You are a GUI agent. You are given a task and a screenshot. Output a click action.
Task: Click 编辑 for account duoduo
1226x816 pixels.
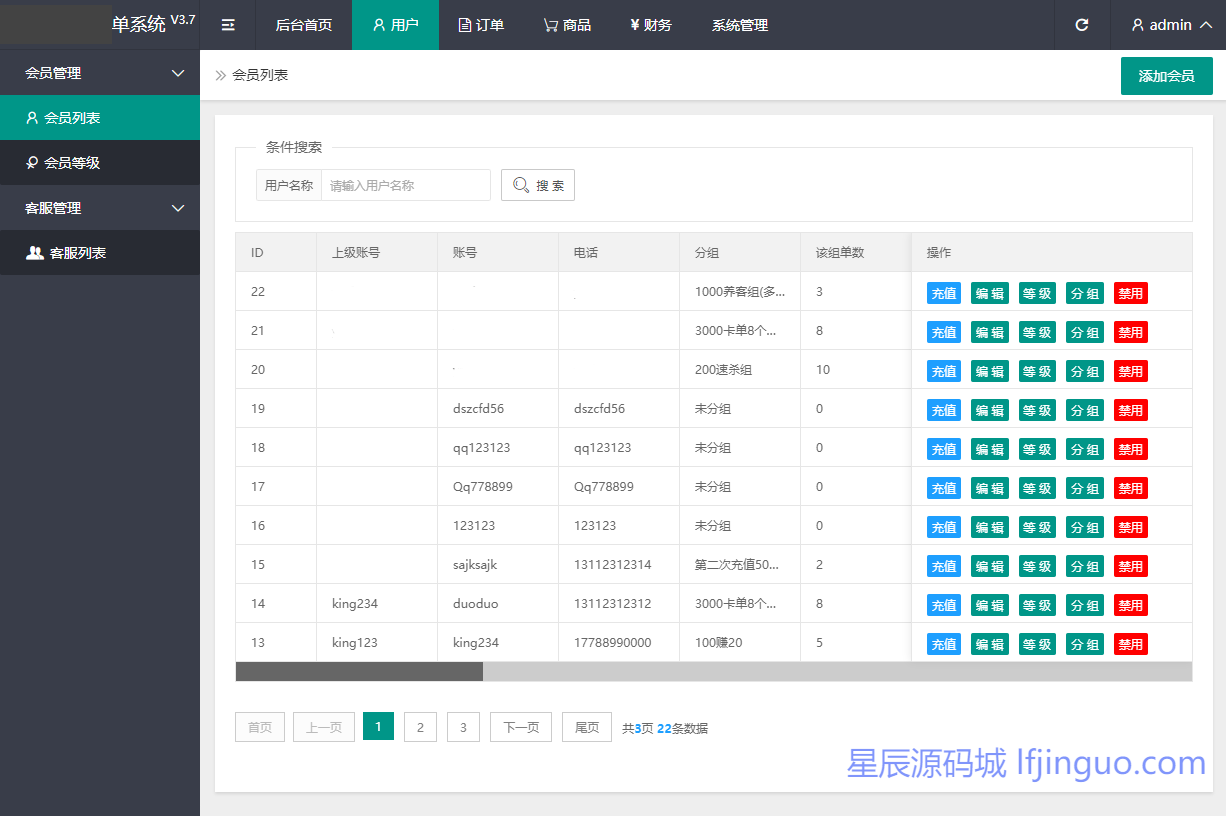point(989,605)
